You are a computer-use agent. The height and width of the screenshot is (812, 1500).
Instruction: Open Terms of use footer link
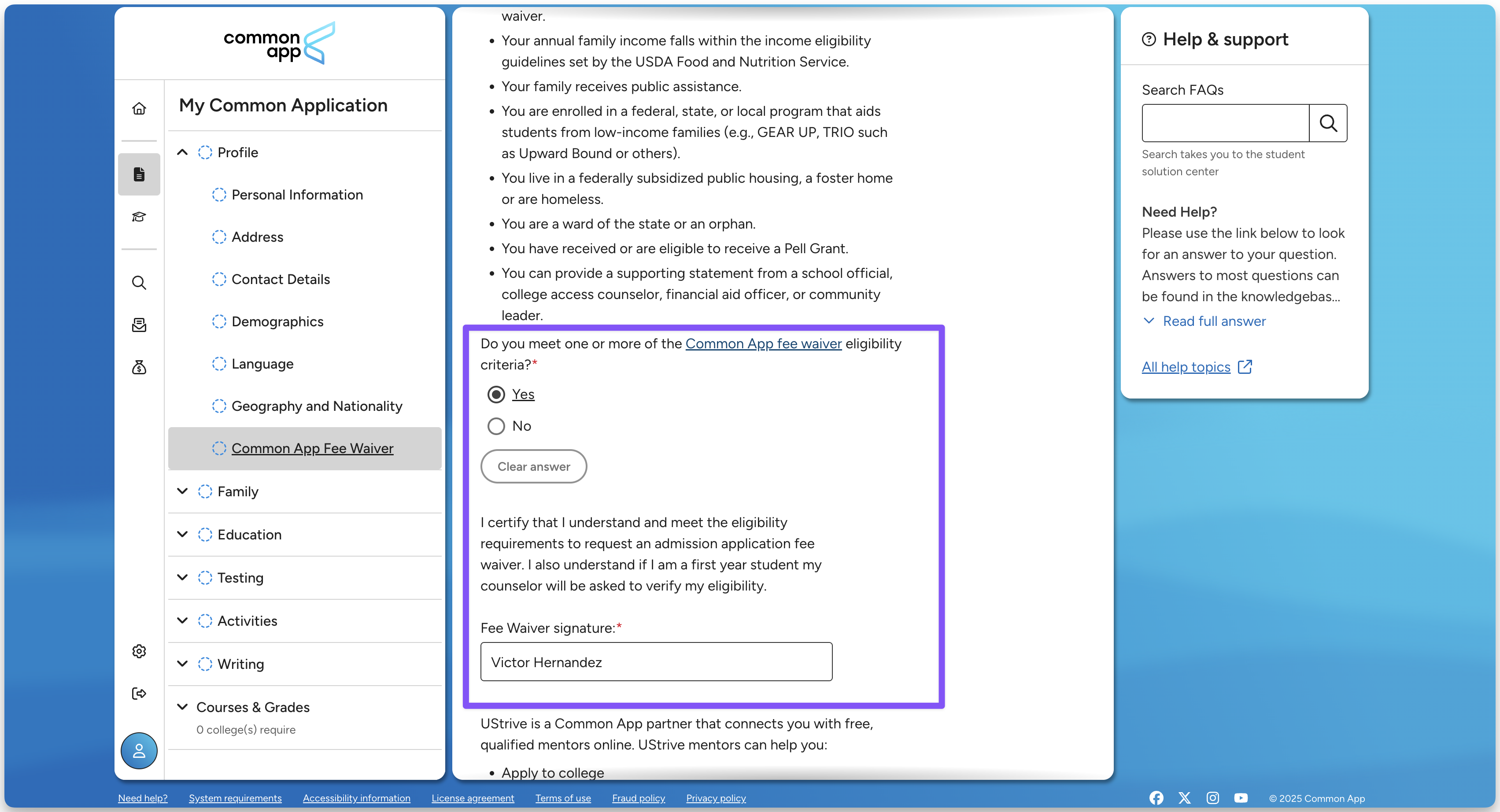coord(563,798)
